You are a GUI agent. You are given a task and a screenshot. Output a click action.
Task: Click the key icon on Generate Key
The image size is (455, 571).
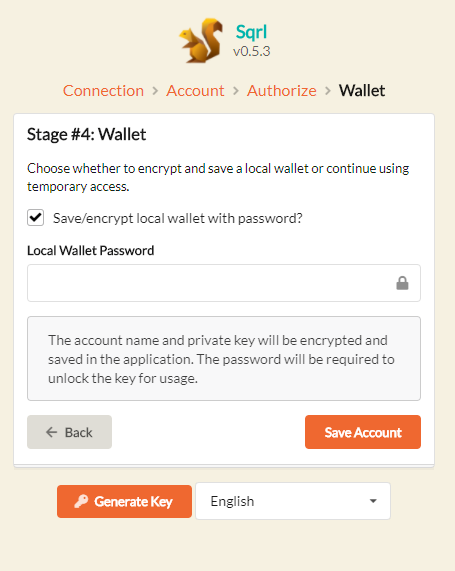[81, 501]
